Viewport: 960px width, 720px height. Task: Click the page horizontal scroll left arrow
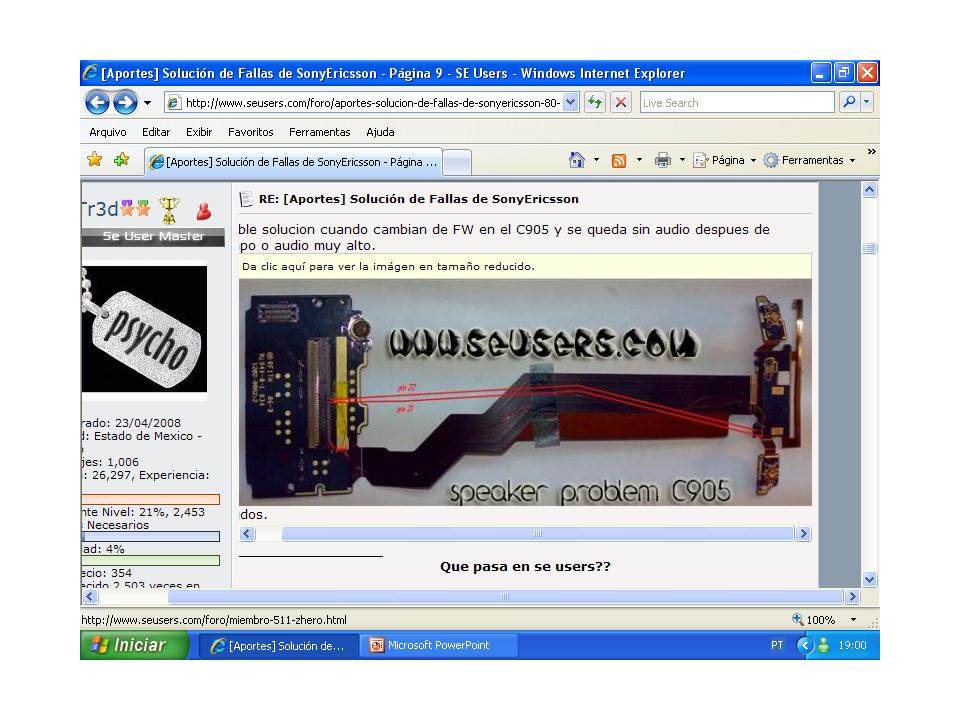click(x=90, y=596)
